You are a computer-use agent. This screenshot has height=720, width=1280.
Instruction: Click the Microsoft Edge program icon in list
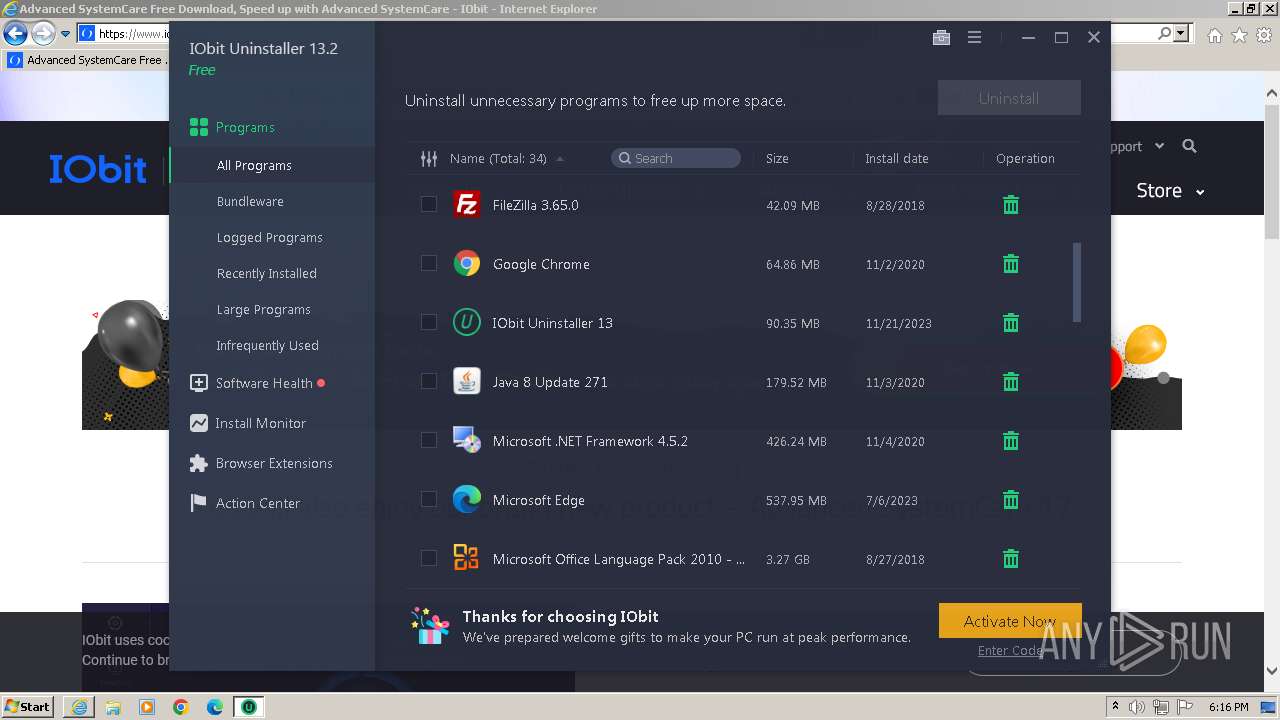[466, 500]
